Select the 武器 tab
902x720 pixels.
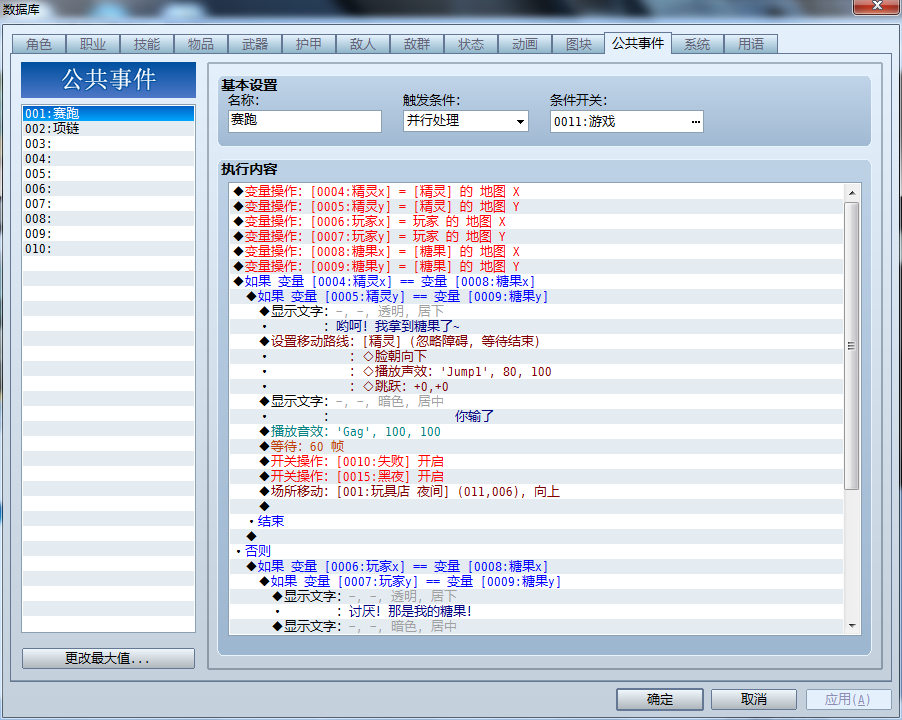255,44
